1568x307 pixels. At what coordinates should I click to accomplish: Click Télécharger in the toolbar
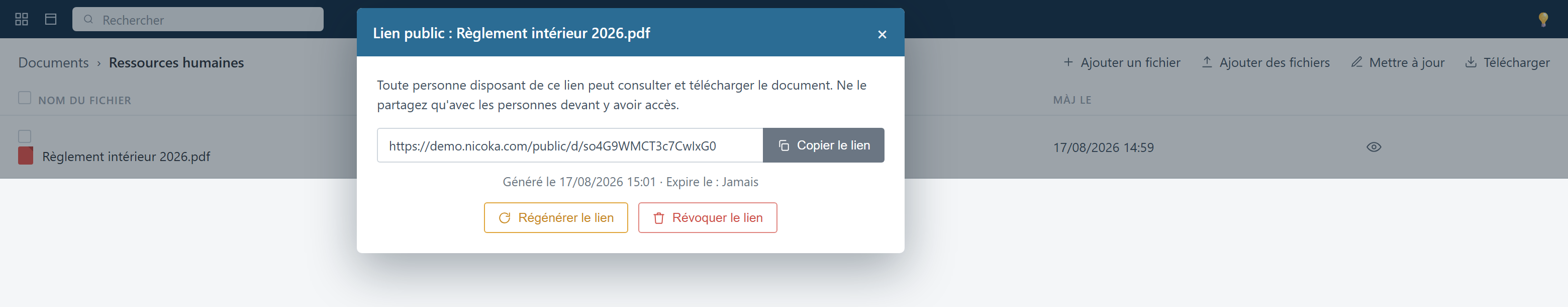point(1508,63)
